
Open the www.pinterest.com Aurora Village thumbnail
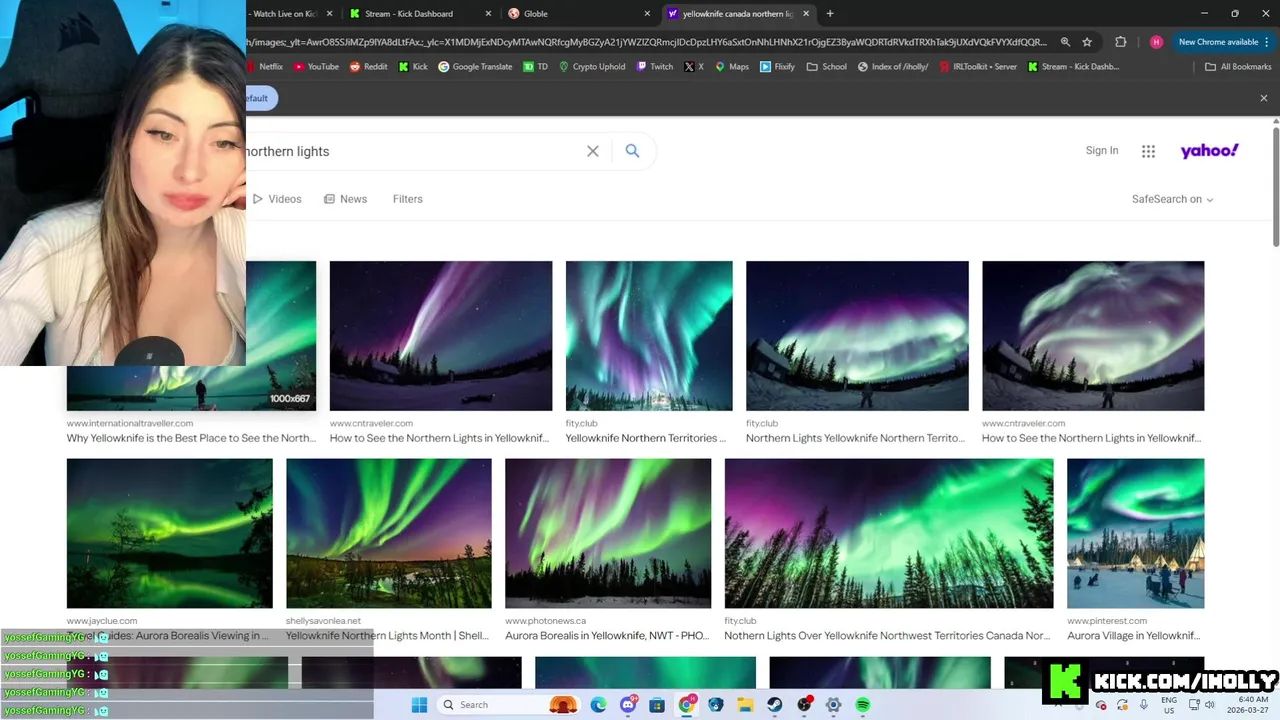pyautogui.click(x=1135, y=533)
